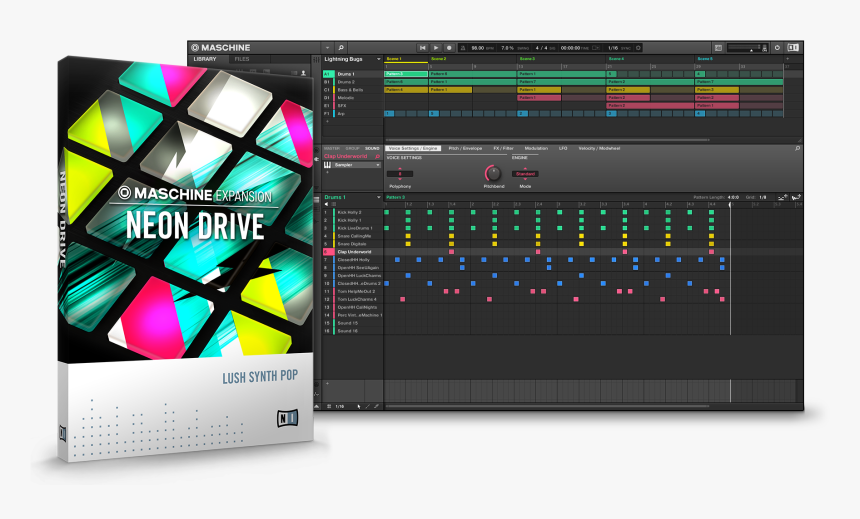The image size is (860, 519).
Task: Select the Drums 1 group A1
Action: (x=353, y=74)
